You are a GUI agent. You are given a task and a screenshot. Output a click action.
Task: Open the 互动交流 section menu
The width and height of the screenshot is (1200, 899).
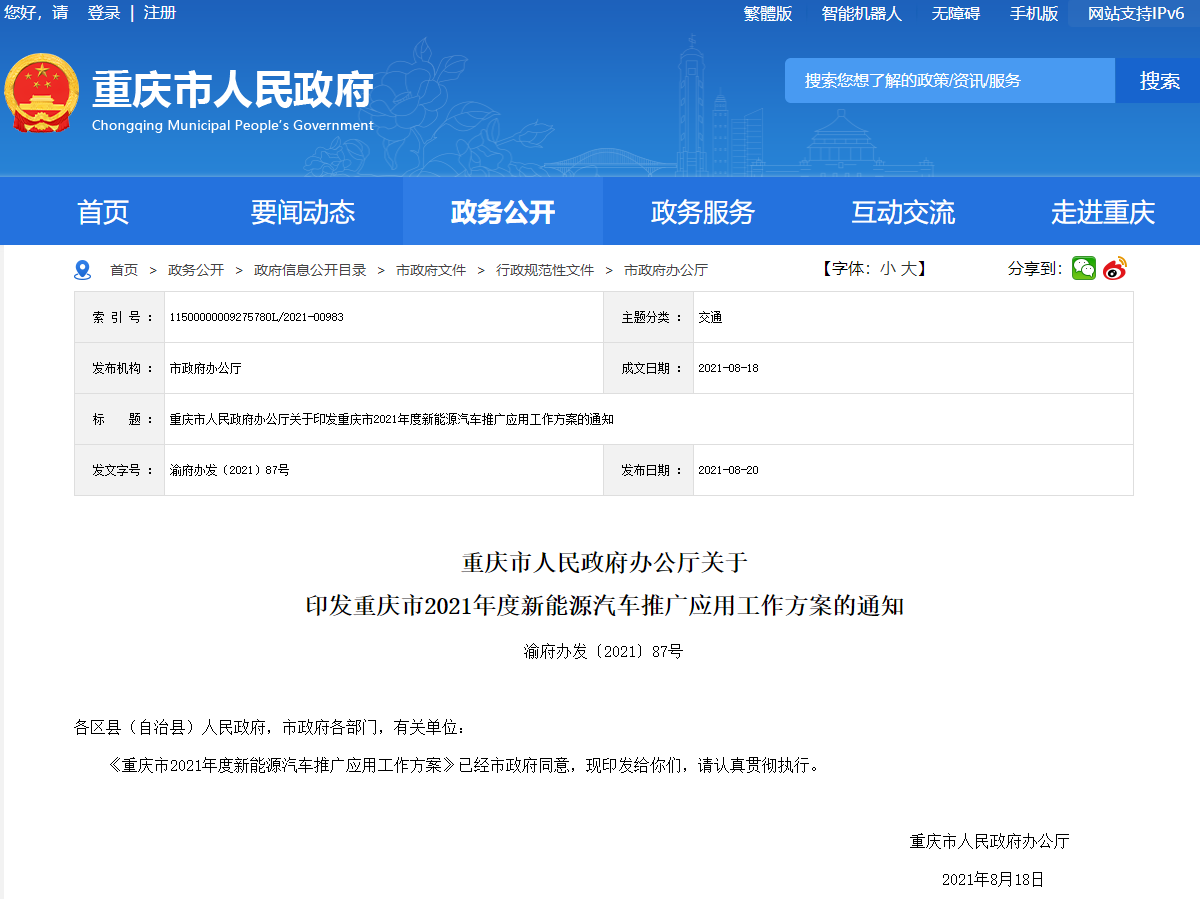903,211
